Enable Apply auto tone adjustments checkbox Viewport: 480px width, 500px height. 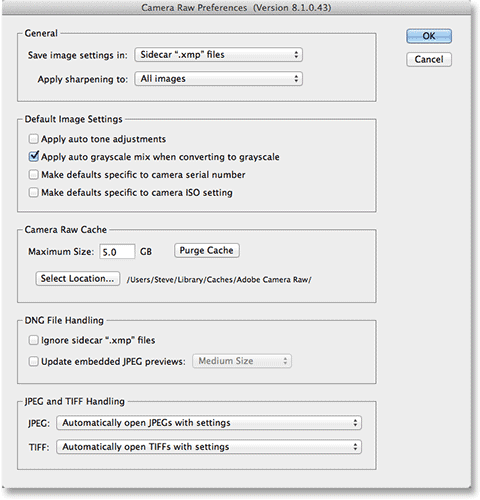[33, 139]
